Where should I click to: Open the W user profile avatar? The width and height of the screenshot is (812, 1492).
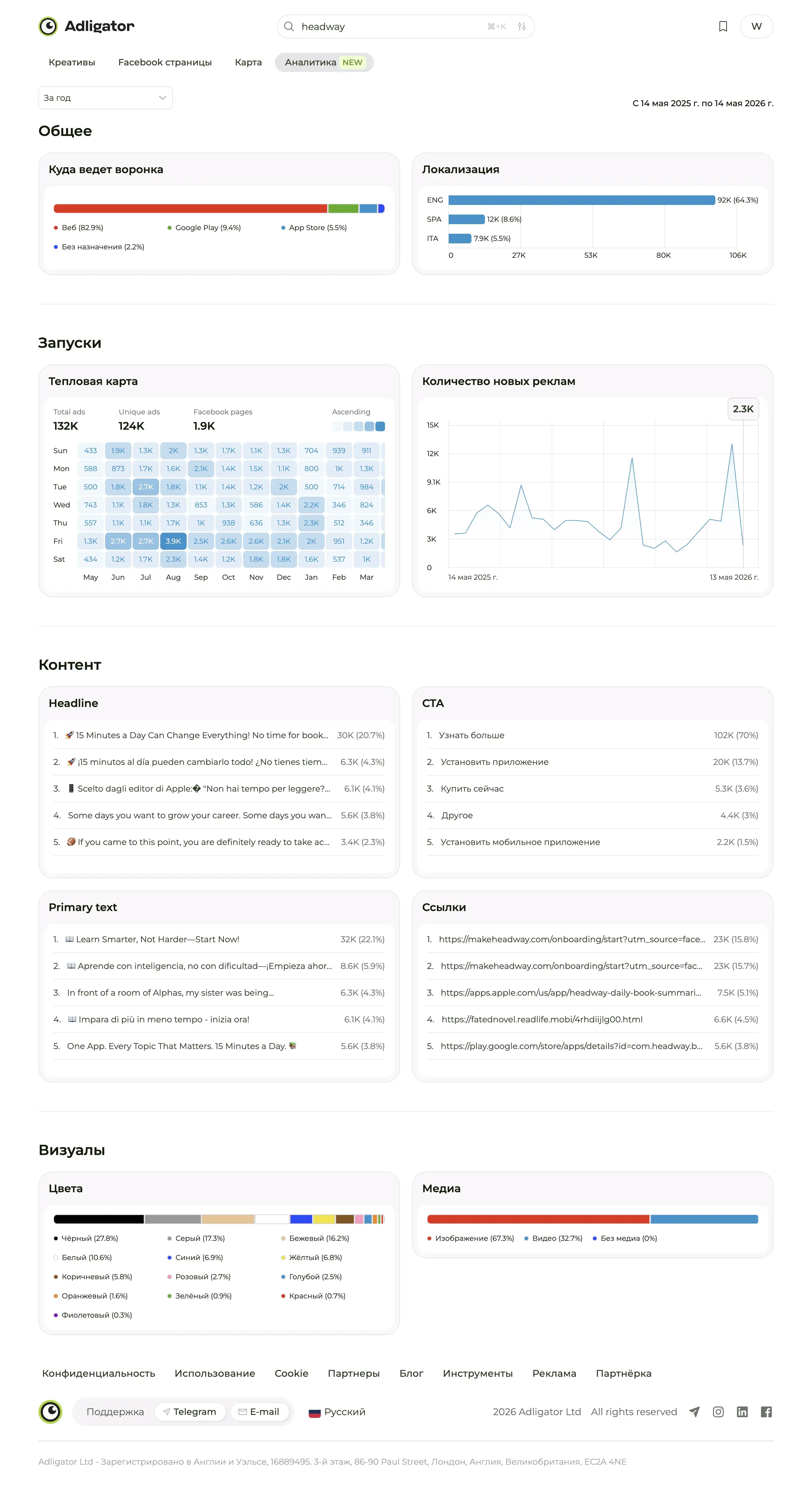click(x=756, y=27)
